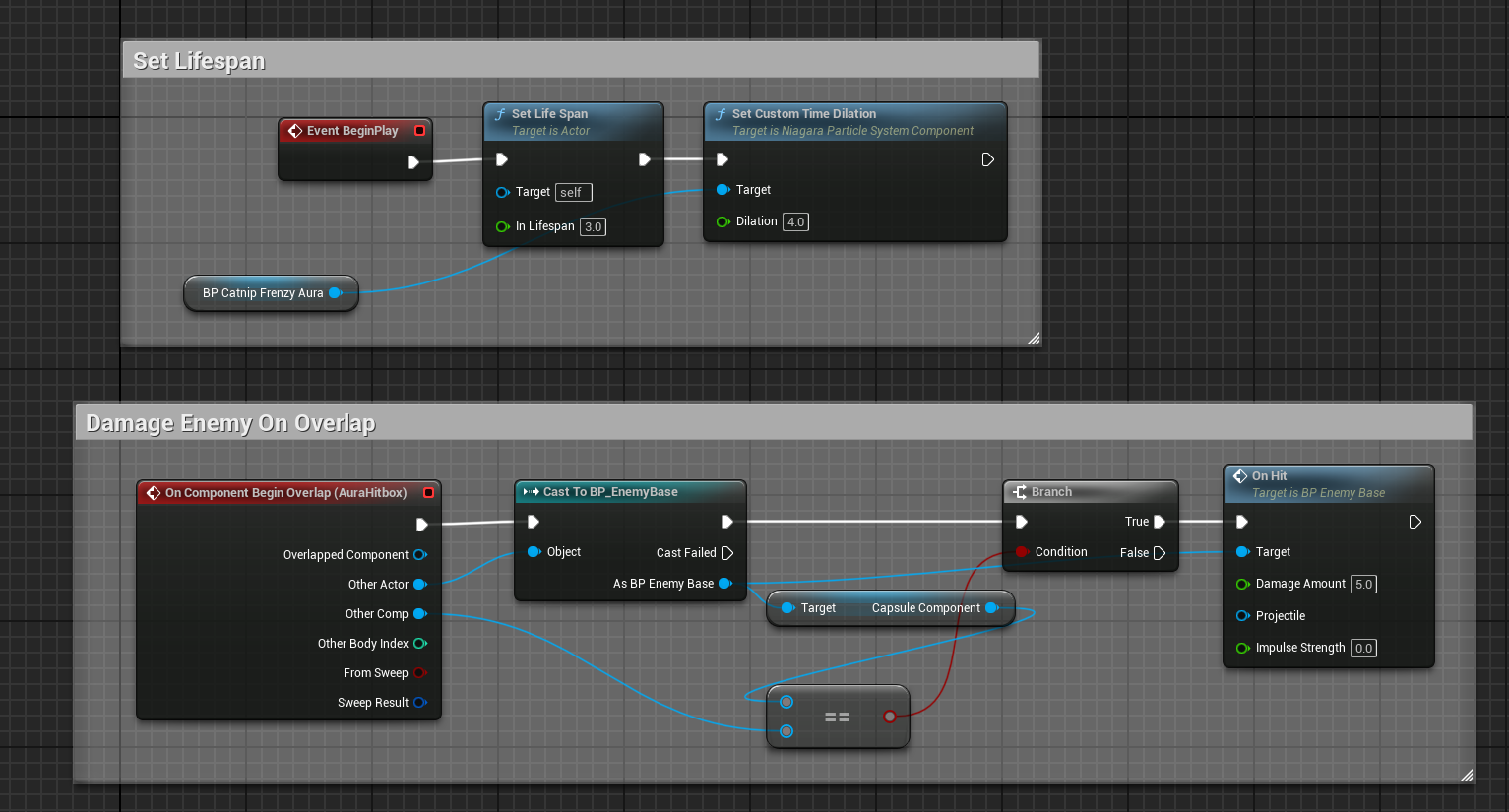Click the bottom input pin of equals node
1509x812 pixels.
point(786,731)
